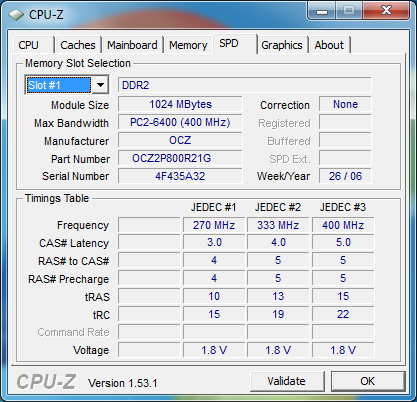The height and width of the screenshot is (402, 417).
Task: Click the CPU-Z application icon in title bar
Action: click(16, 15)
